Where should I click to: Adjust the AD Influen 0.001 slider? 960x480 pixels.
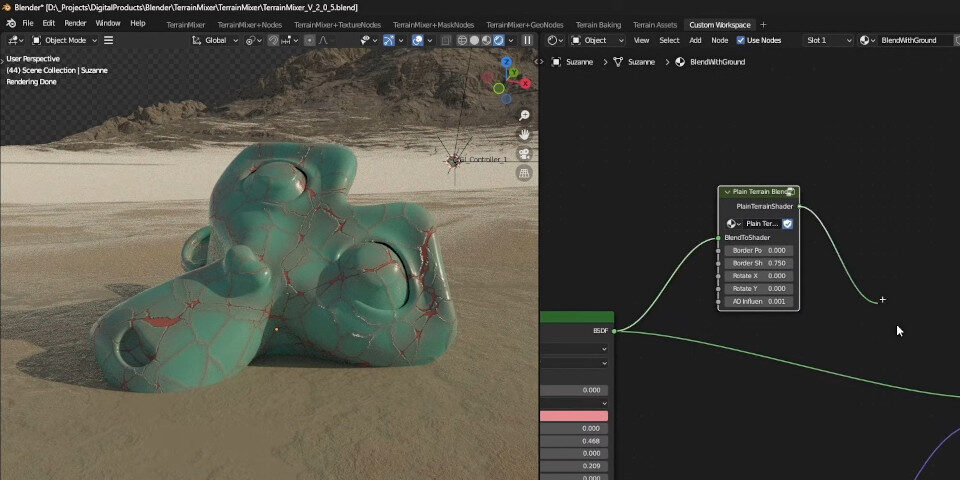click(x=759, y=302)
